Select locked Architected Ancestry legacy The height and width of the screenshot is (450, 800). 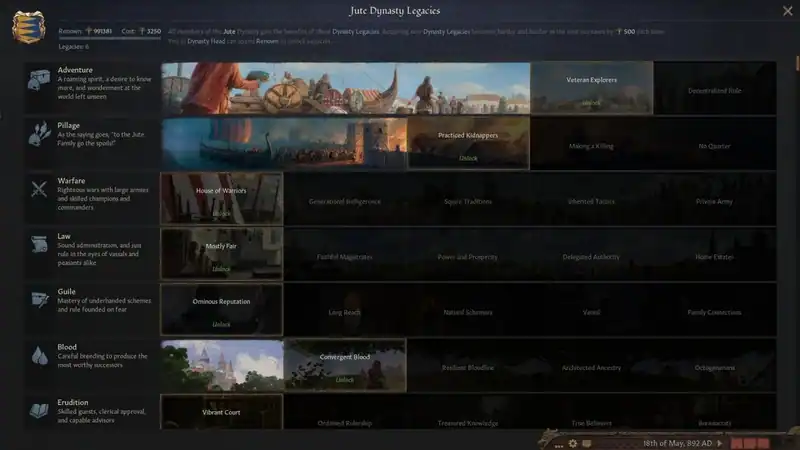point(591,367)
